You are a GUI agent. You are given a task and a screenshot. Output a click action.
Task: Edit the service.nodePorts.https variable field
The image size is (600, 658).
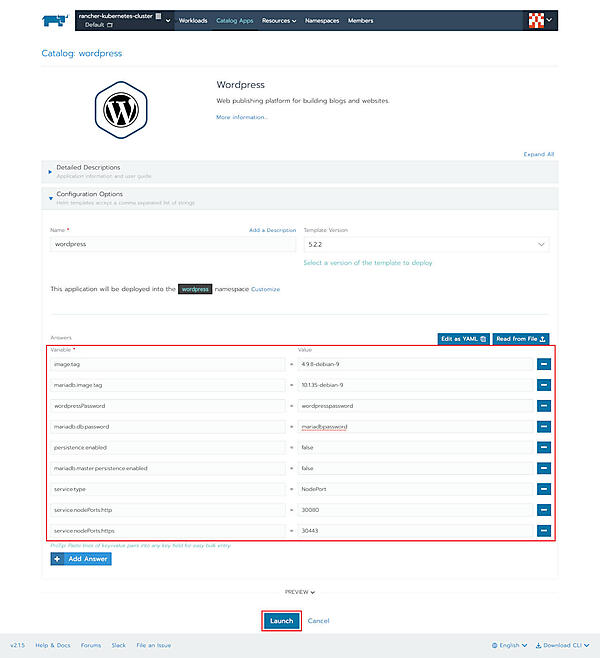pos(168,531)
